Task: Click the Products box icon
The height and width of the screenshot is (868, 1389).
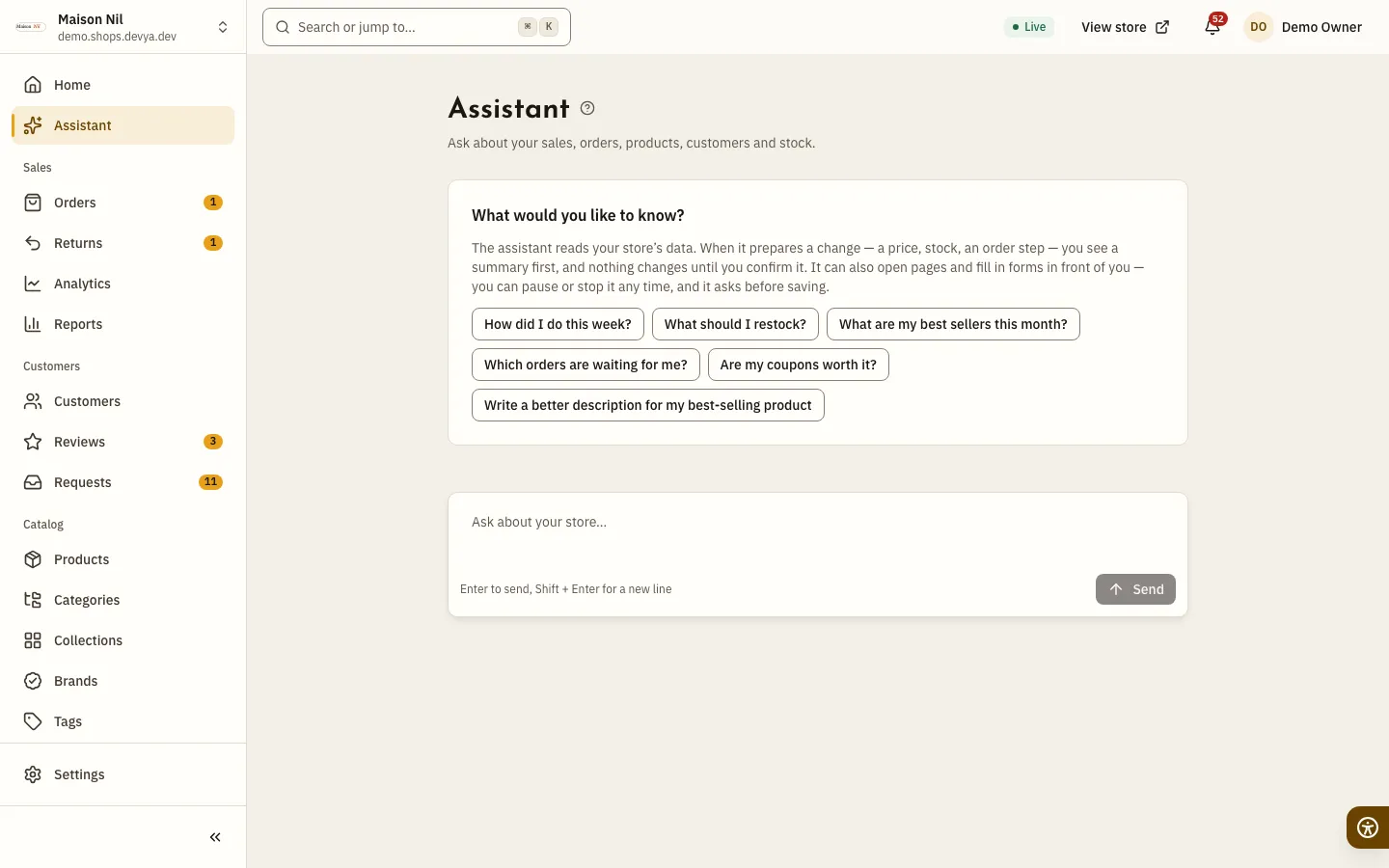Action: pos(33,559)
